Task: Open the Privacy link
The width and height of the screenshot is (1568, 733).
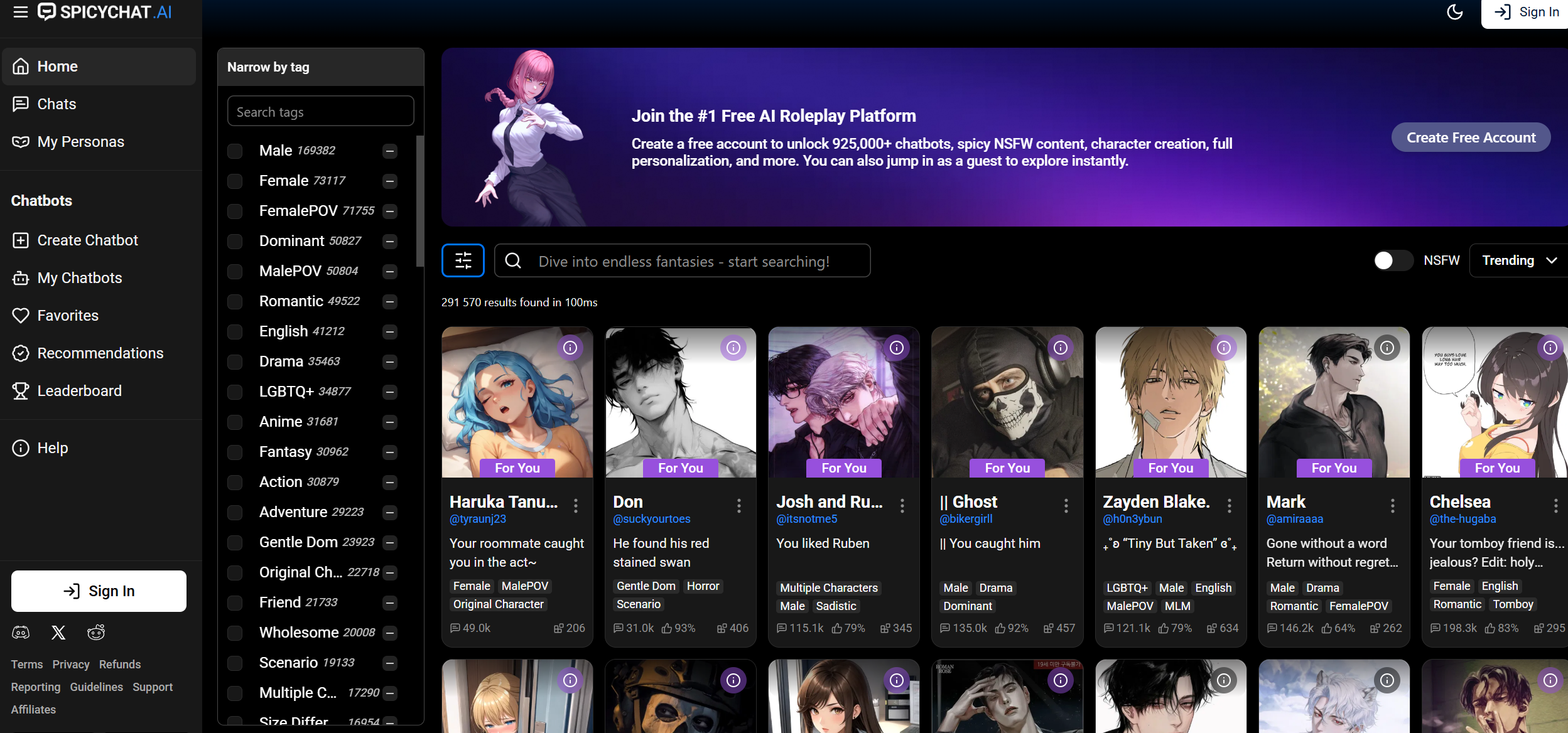Action: tap(71, 665)
